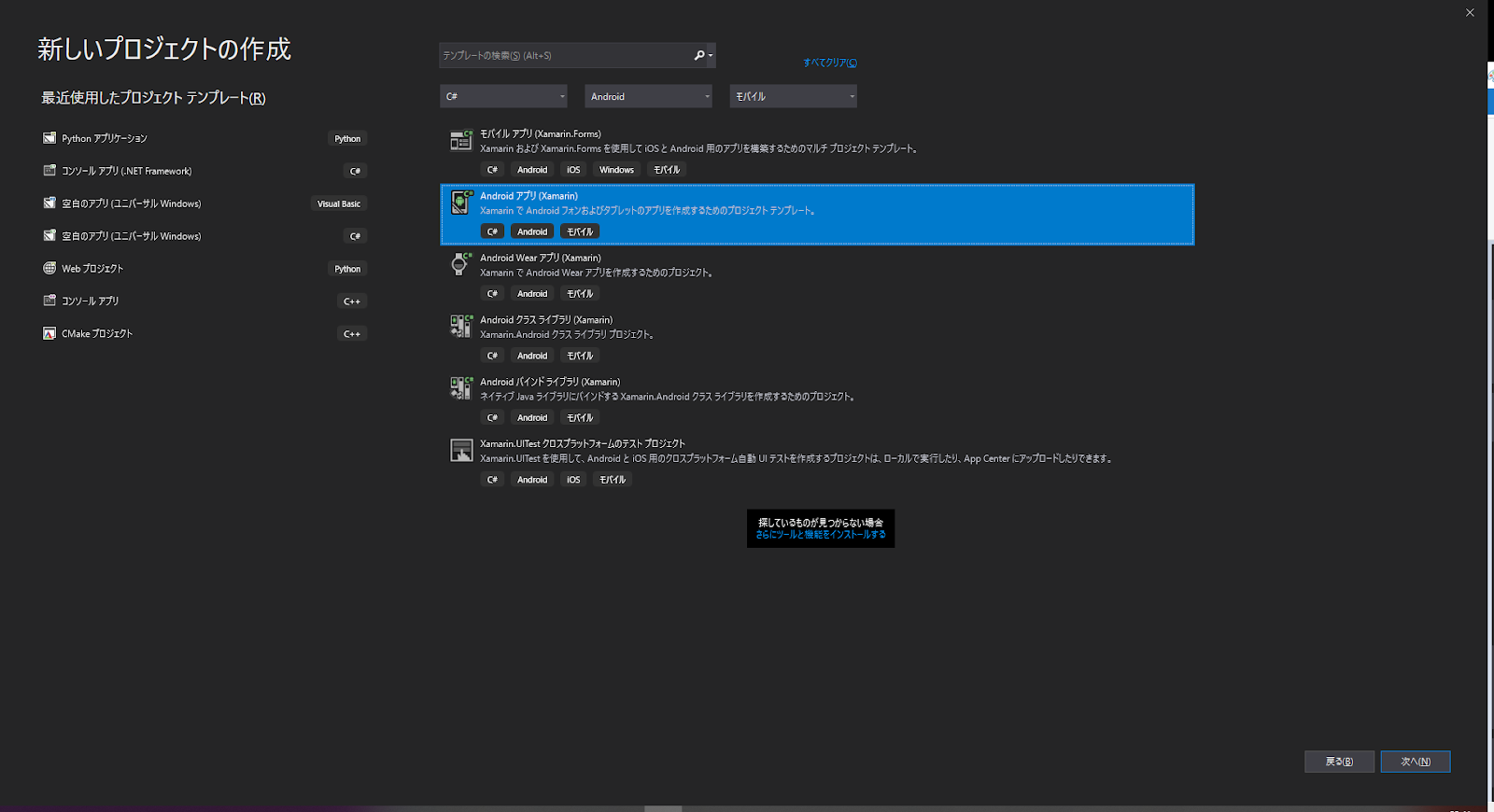The height and width of the screenshot is (812, 1494).
Task: Click Android tag in selected Android アプリ row
Action: (532, 231)
